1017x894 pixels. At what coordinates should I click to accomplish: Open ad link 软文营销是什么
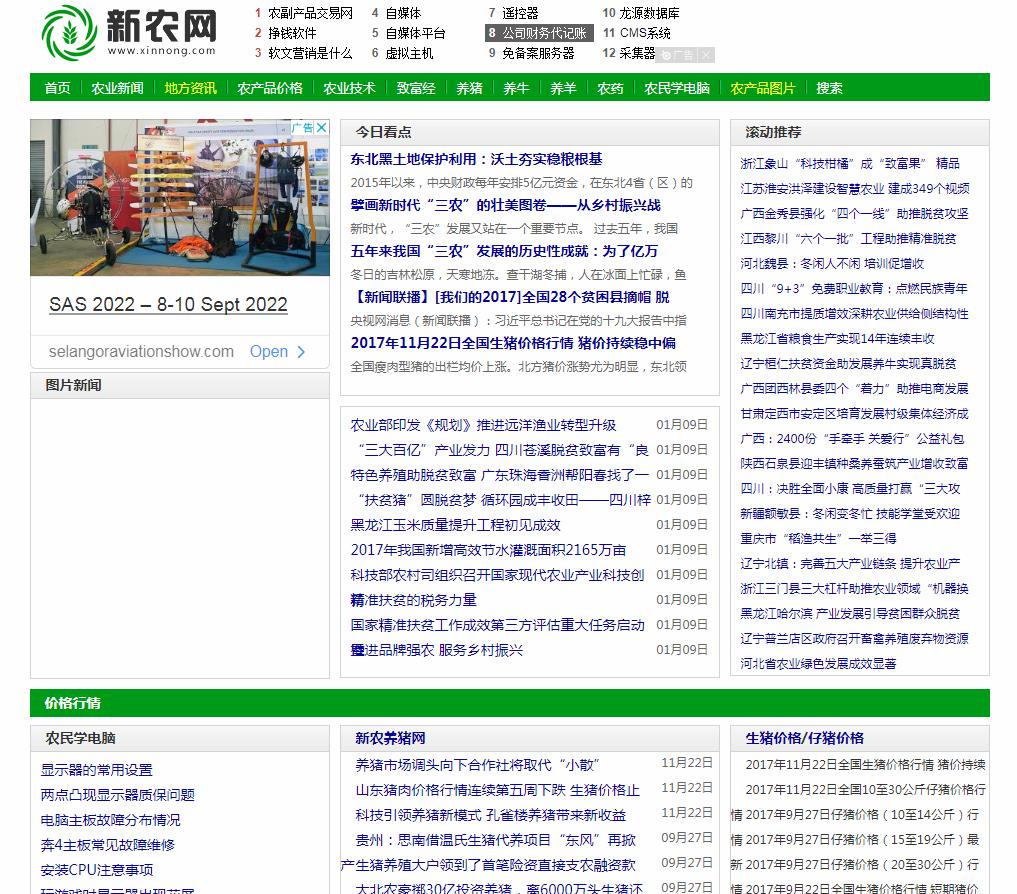(311, 53)
